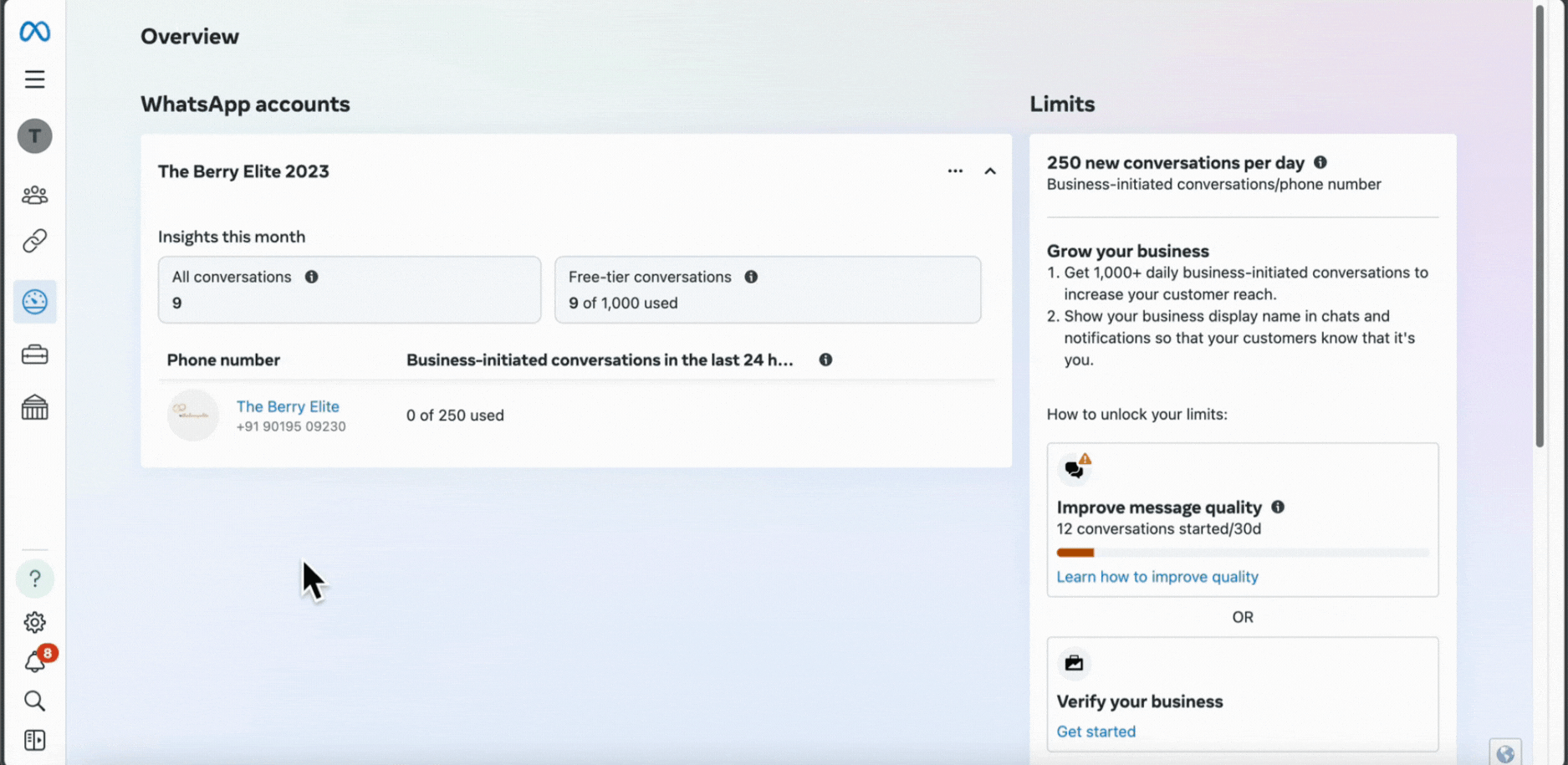Click the All conversations insight card
Image resolution: width=1568 pixels, height=765 pixels.
(350, 290)
